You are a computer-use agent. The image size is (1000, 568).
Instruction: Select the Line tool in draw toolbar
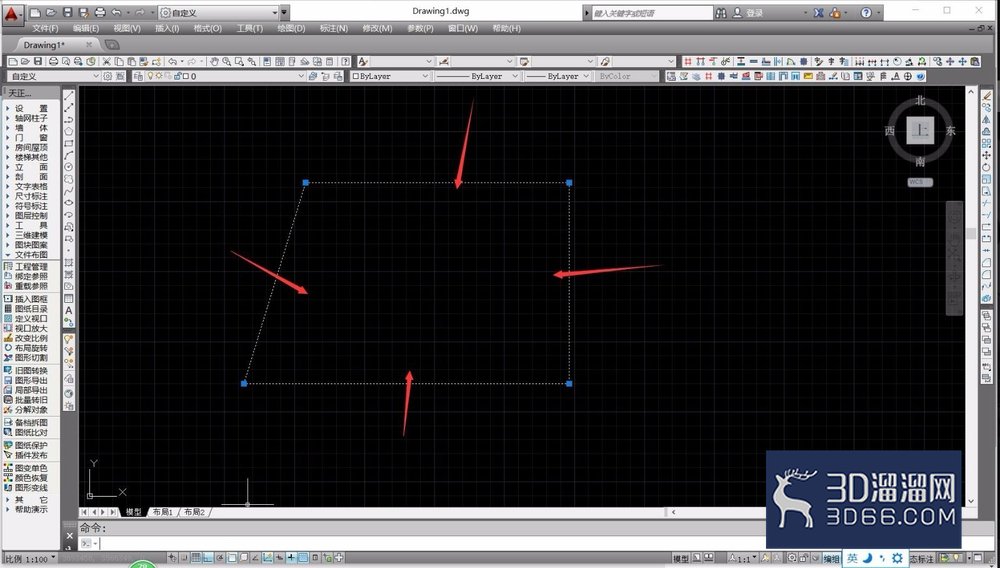(x=69, y=96)
